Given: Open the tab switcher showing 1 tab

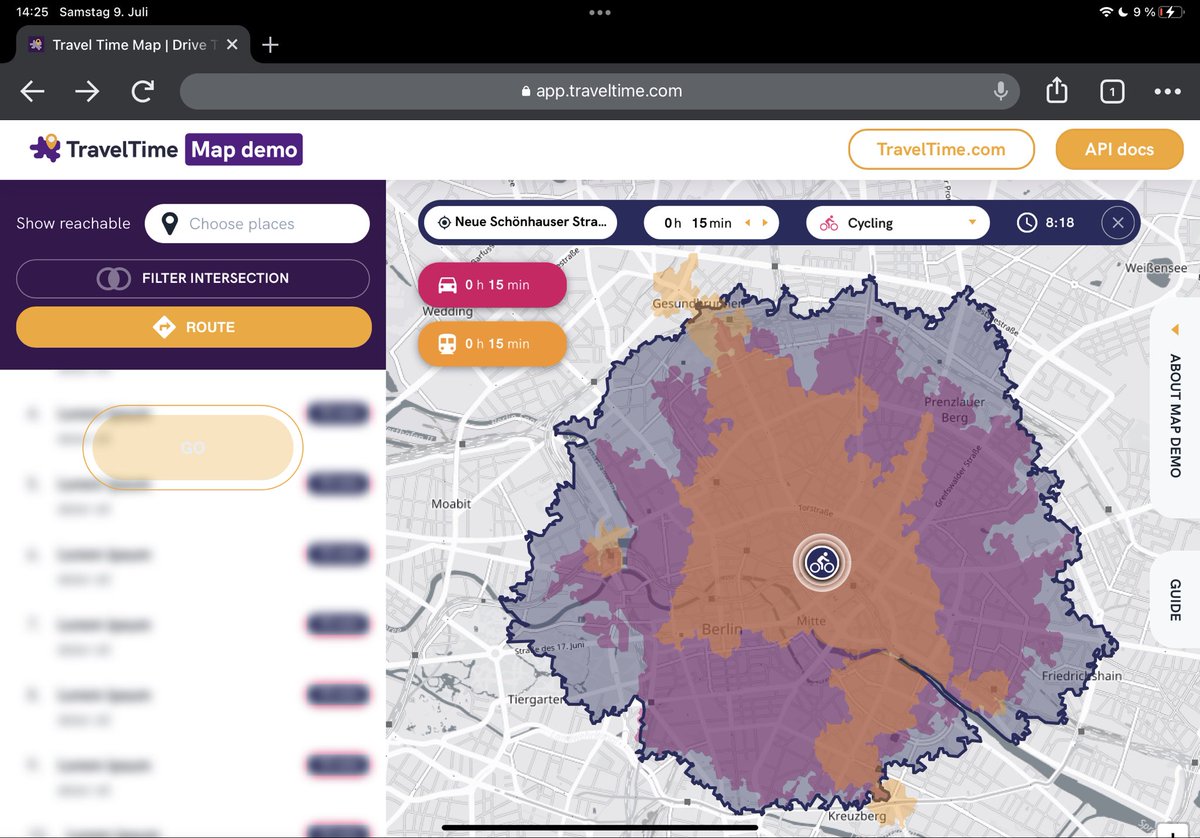Looking at the screenshot, I should point(1112,92).
